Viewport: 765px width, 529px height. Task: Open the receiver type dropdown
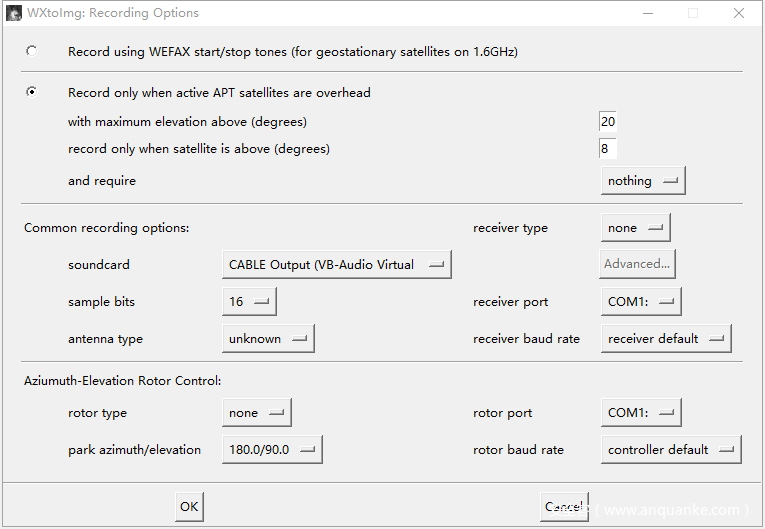[x=635, y=228]
